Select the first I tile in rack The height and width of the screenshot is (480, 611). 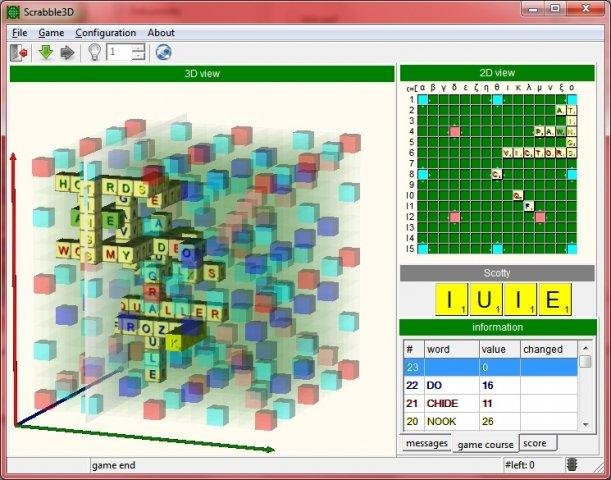click(451, 299)
